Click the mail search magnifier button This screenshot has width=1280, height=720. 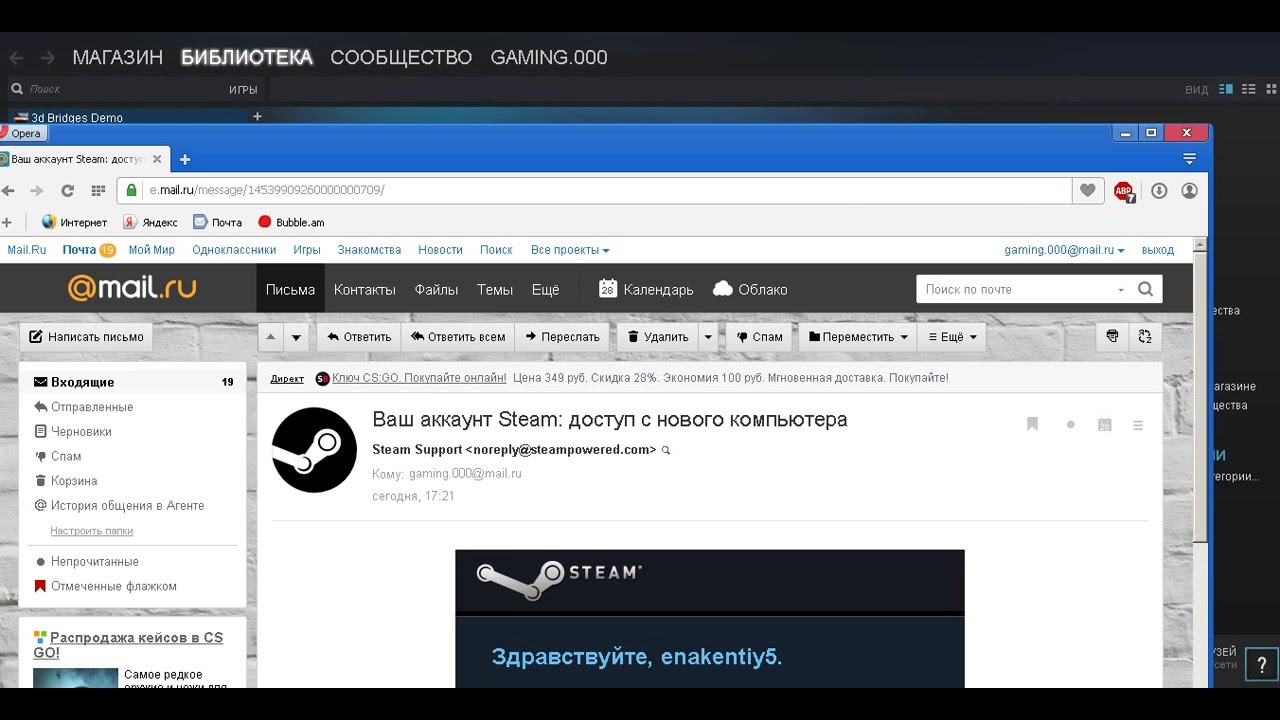[1146, 289]
